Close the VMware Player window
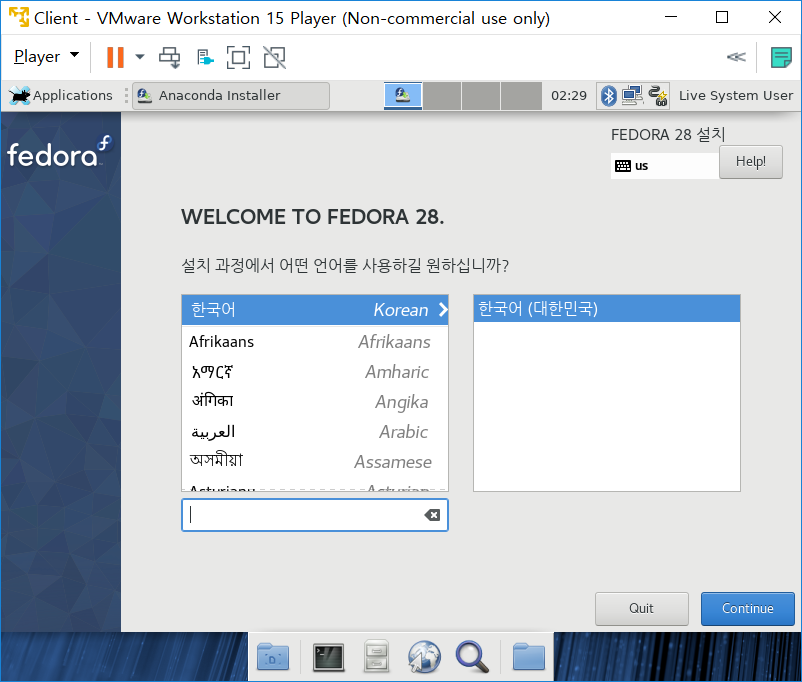802x682 pixels. 775,17
